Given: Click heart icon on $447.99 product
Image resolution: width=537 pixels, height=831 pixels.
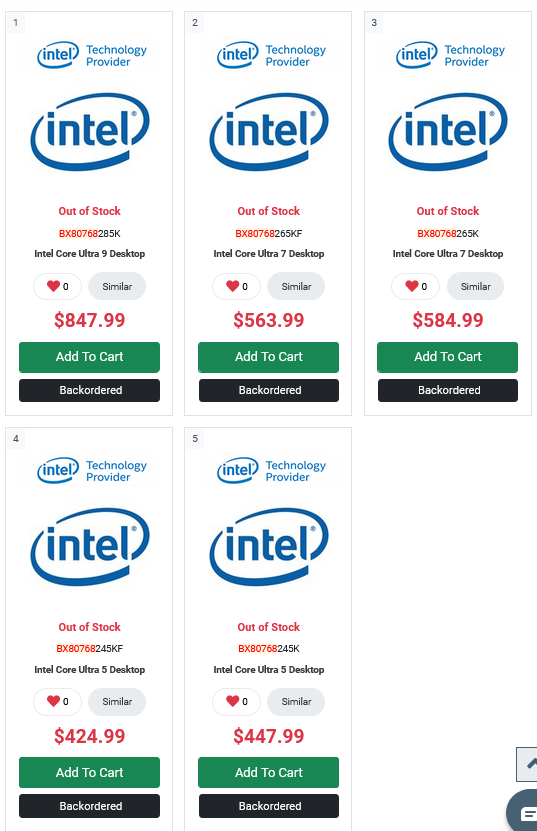Looking at the screenshot, I should pos(233,701).
